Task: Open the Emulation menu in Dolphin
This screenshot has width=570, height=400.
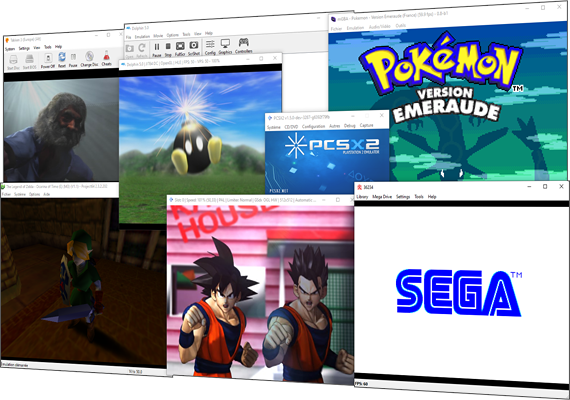Action: 142,37
